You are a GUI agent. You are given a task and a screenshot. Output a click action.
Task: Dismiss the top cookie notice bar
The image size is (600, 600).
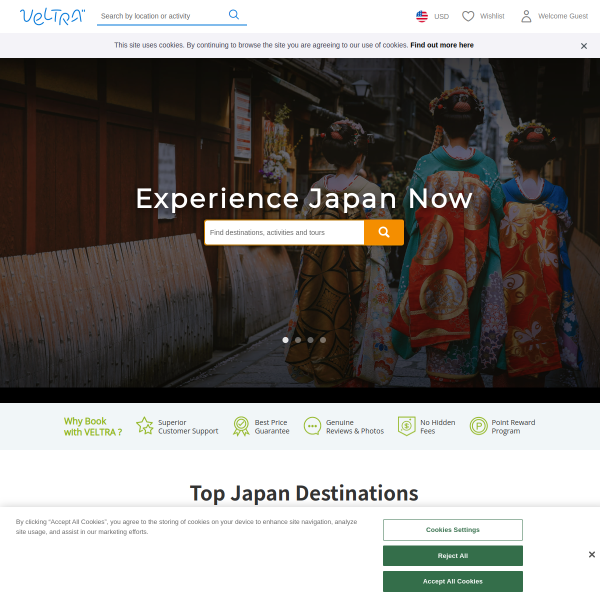point(584,46)
